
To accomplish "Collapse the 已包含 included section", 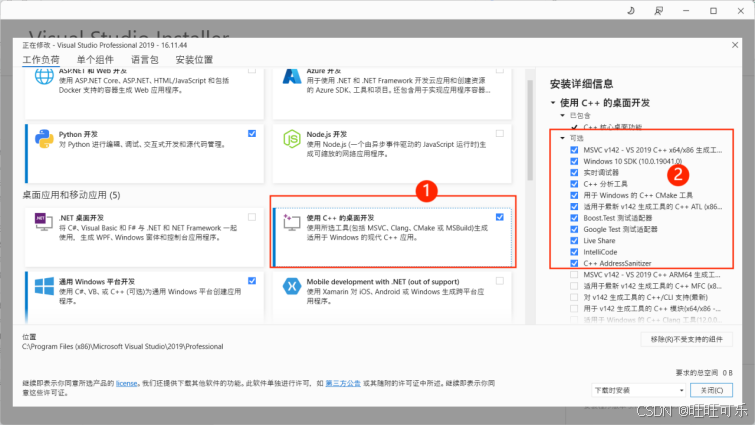I will click(562, 116).
